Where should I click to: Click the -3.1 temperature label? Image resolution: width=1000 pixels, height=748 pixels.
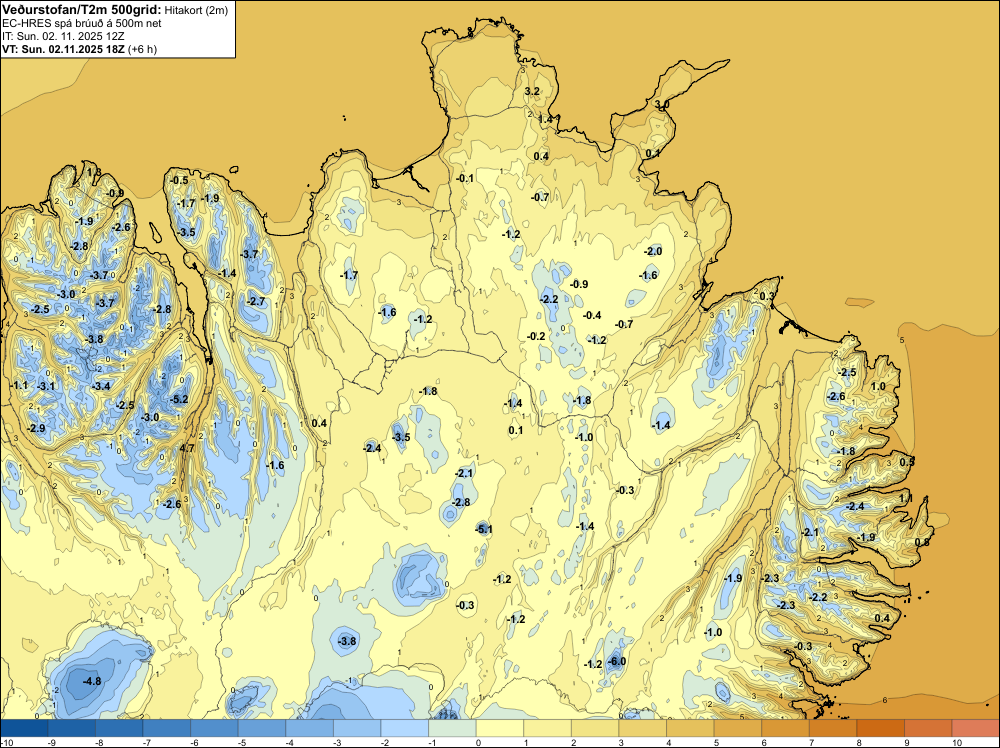[x=46, y=386]
